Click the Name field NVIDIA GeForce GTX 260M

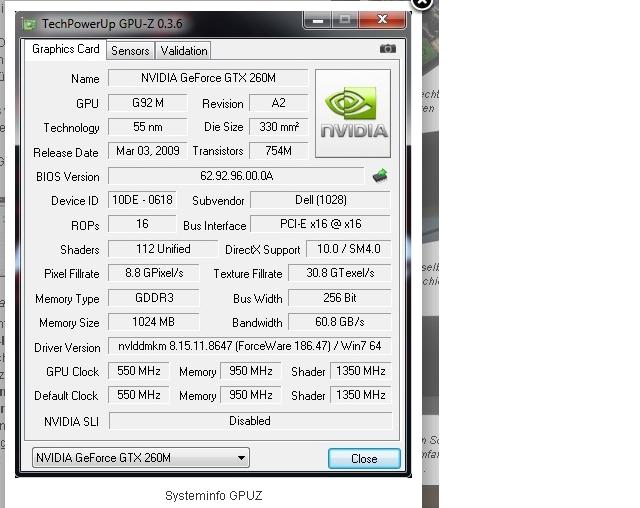coord(208,78)
